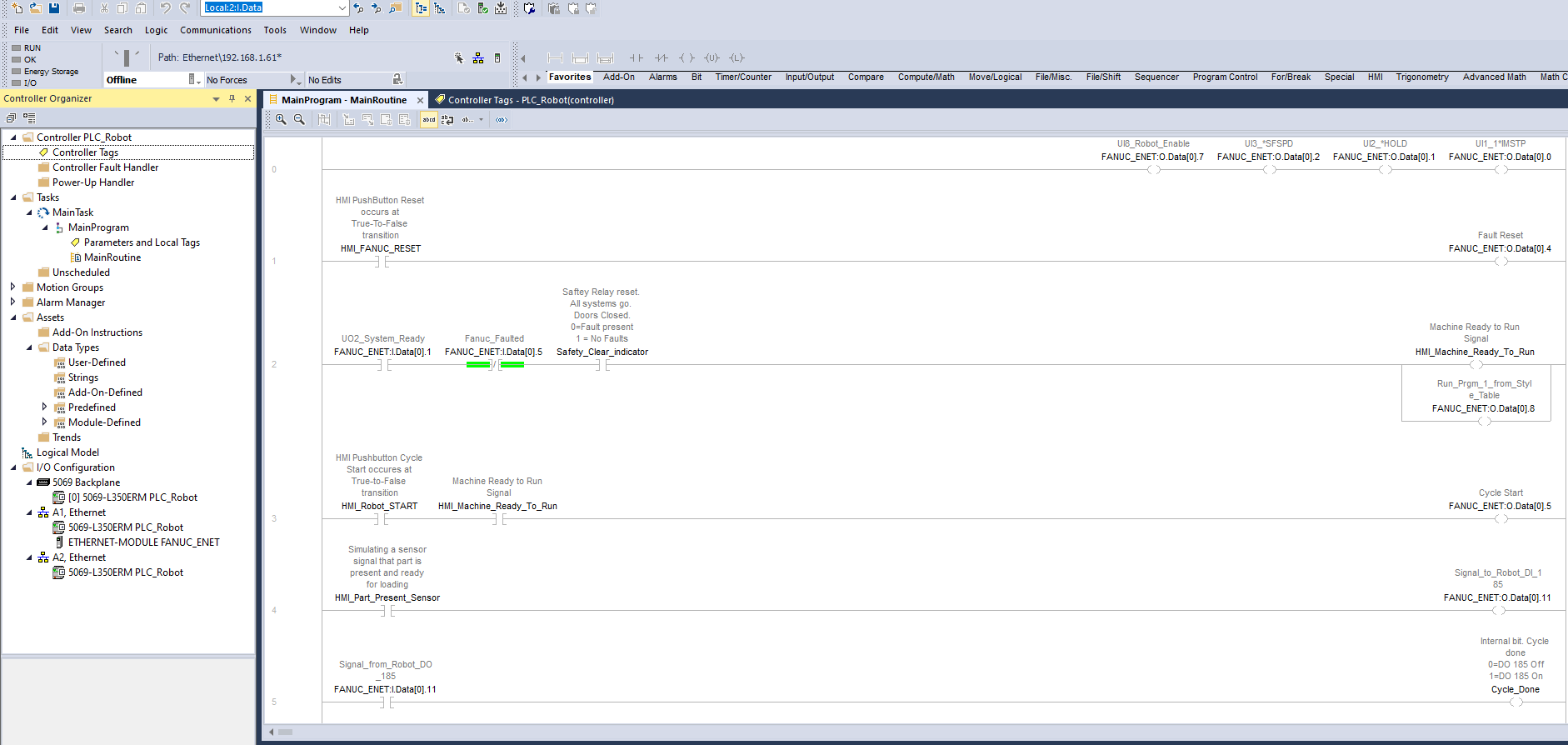This screenshot has width=1568, height=745.
Task: Expand the Predefined data types node
Action: click(44, 407)
